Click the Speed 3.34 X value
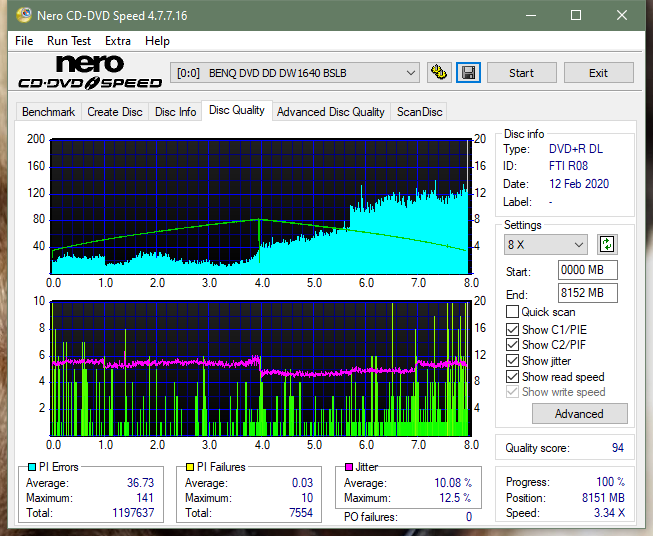This screenshot has width=653, height=536. coord(609,513)
